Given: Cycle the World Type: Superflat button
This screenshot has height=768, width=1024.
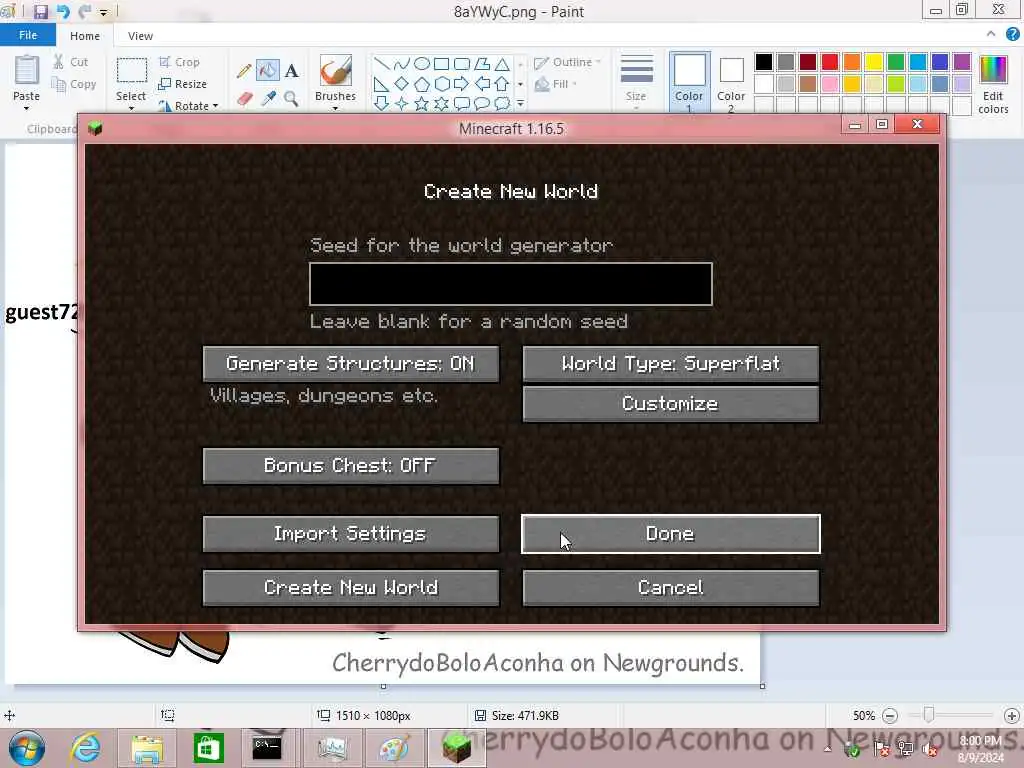Looking at the screenshot, I should coord(671,364).
